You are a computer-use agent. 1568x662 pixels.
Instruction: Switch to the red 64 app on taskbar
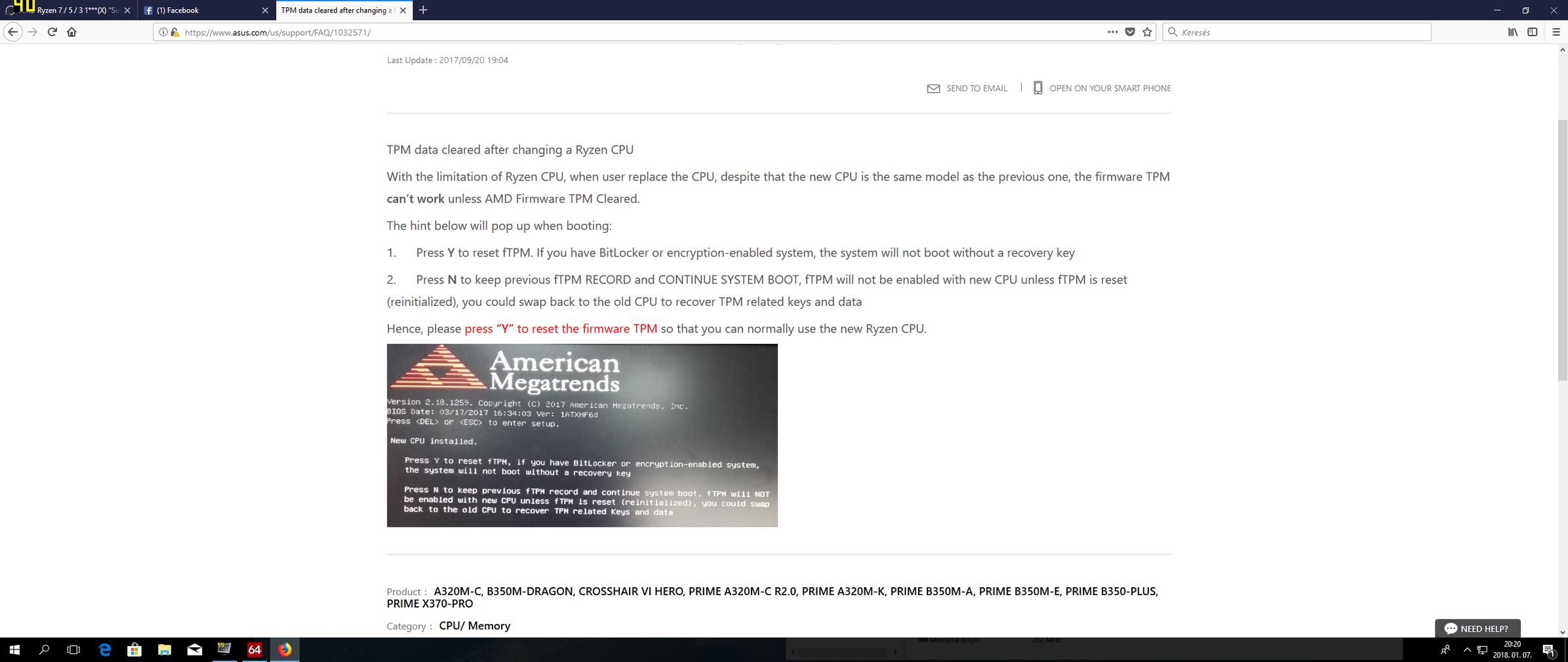coord(254,650)
